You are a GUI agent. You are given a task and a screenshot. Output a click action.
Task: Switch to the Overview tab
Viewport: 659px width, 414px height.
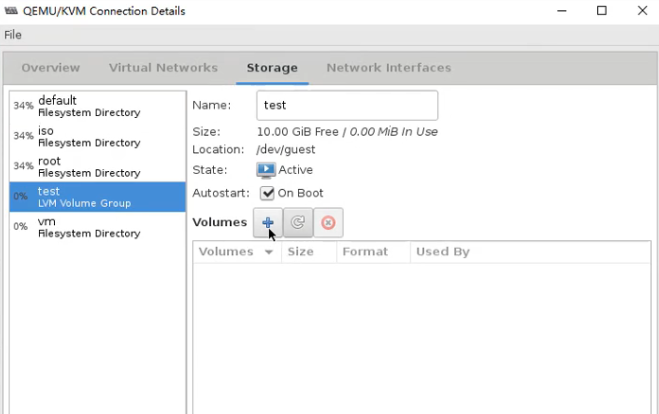pyautogui.click(x=51, y=68)
